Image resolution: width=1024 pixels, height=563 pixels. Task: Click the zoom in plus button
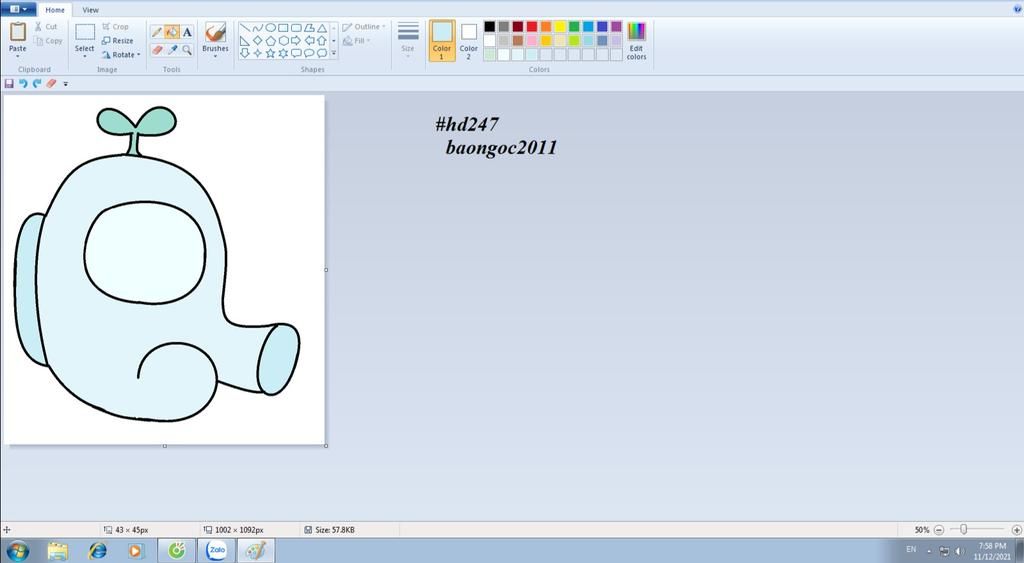point(1016,530)
